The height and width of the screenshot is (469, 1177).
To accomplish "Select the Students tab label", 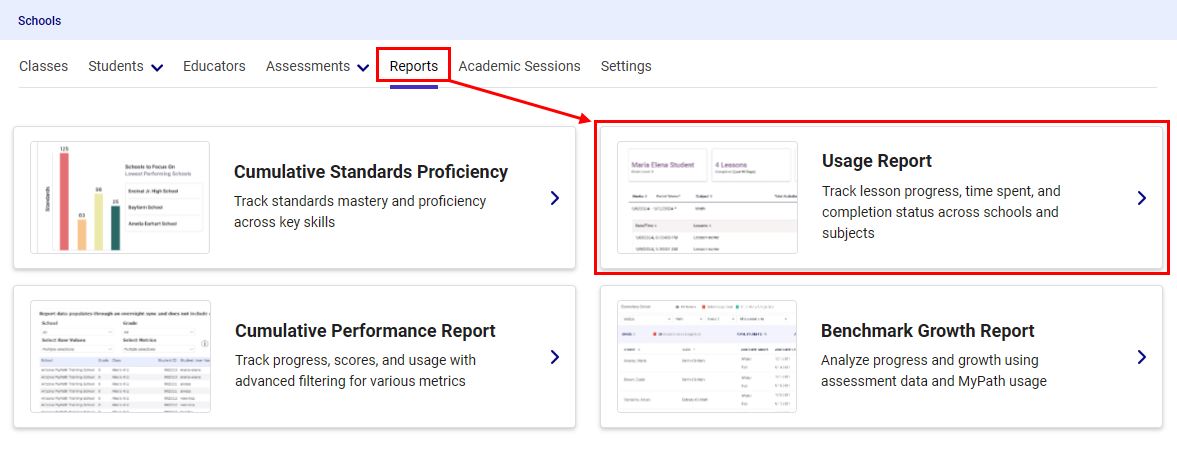I will click(x=115, y=66).
